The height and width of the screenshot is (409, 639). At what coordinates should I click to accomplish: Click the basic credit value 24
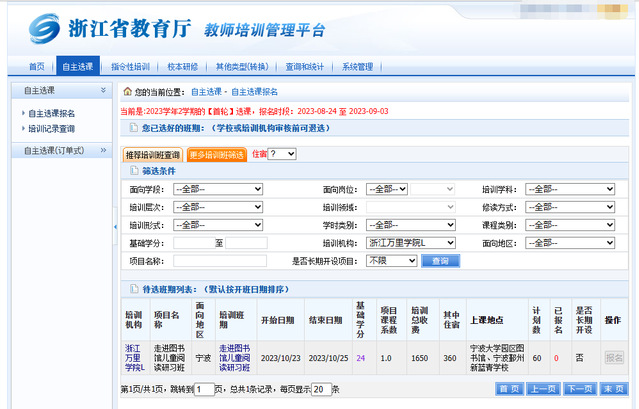tap(361, 358)
